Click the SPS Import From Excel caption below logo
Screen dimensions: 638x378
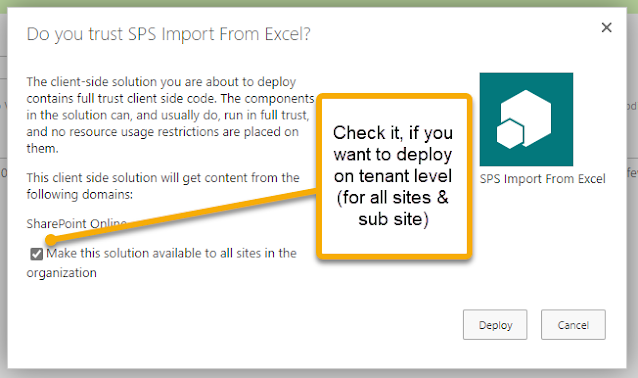point(542,179)
